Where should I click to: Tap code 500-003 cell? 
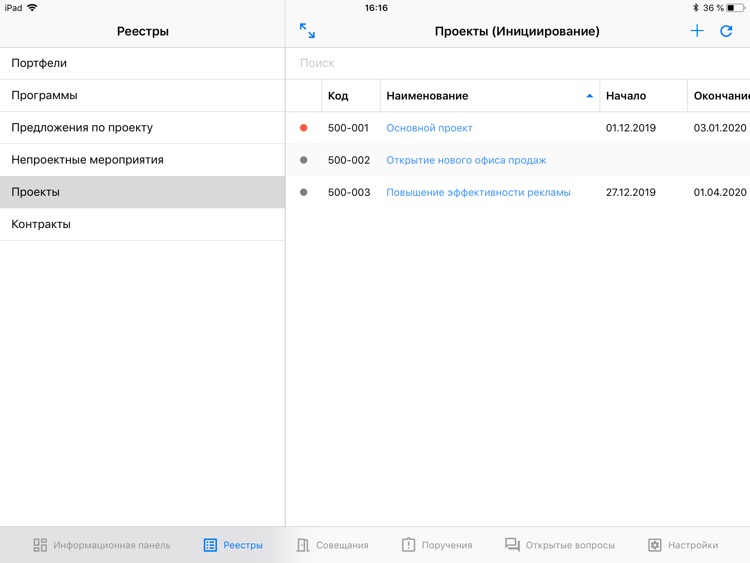tap(349, 192)
